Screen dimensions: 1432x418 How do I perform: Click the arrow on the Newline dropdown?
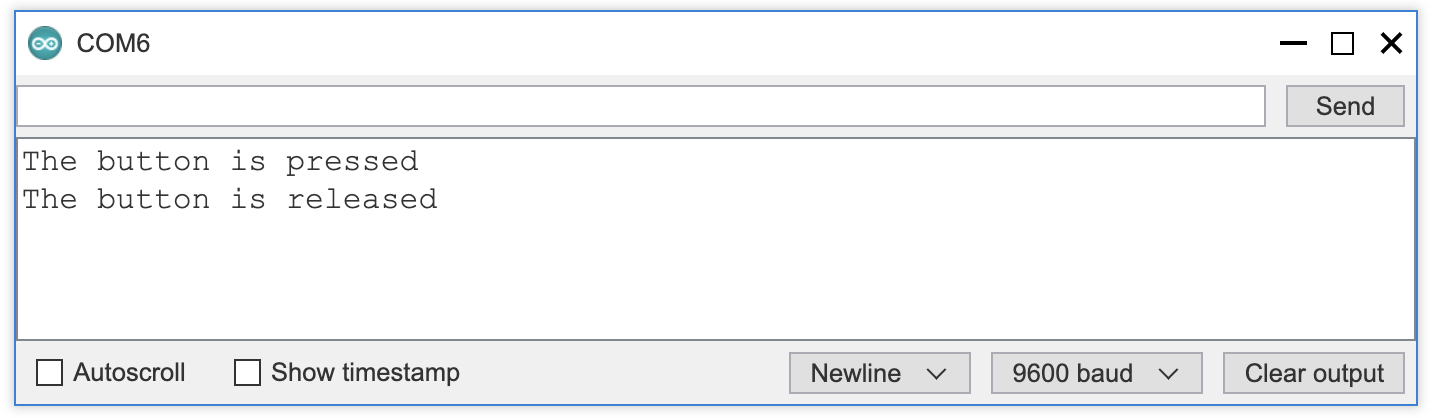[x=936, y=374]
